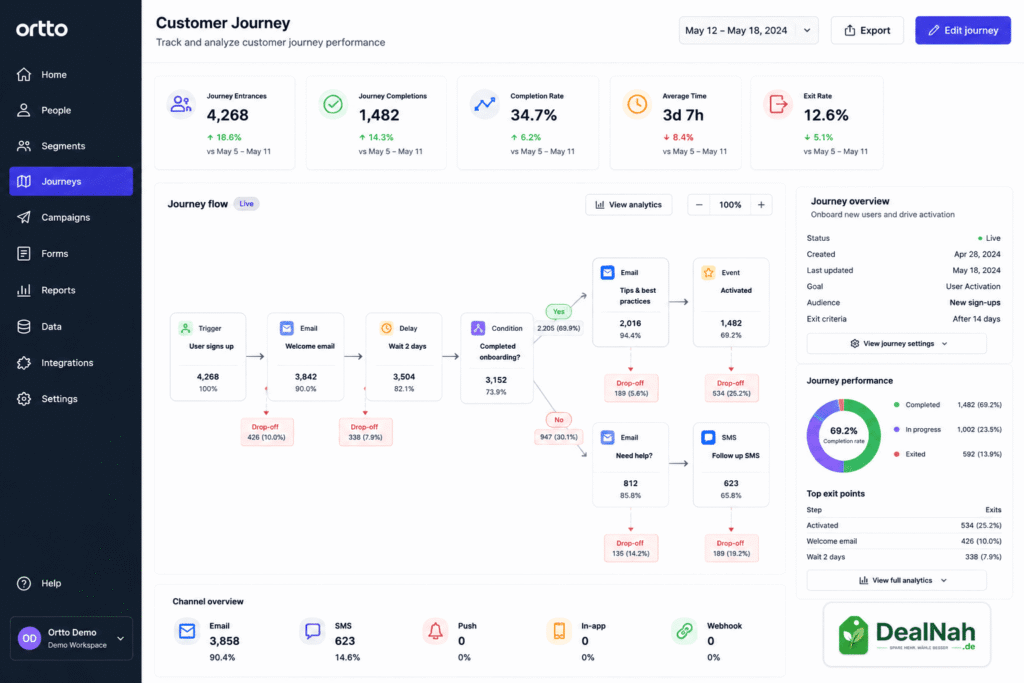Click the Drop-off 338 (7.9%) box
This screenshot has height=683, width=1024.
pyautogui.click(x=365, y=432)
